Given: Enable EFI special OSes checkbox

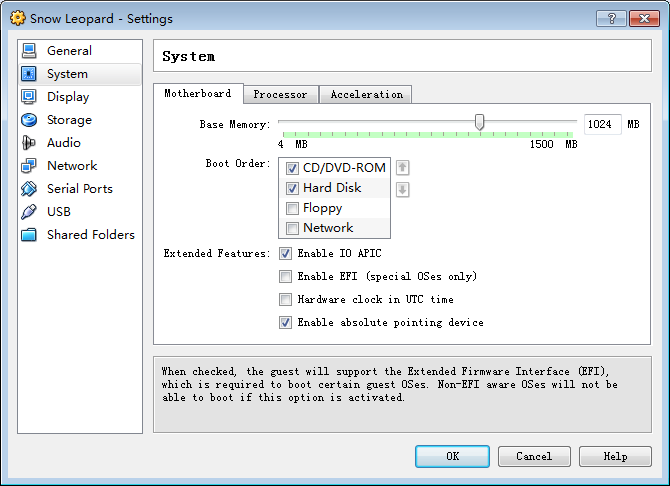Looking at the screenshot, I should (285, 277).
